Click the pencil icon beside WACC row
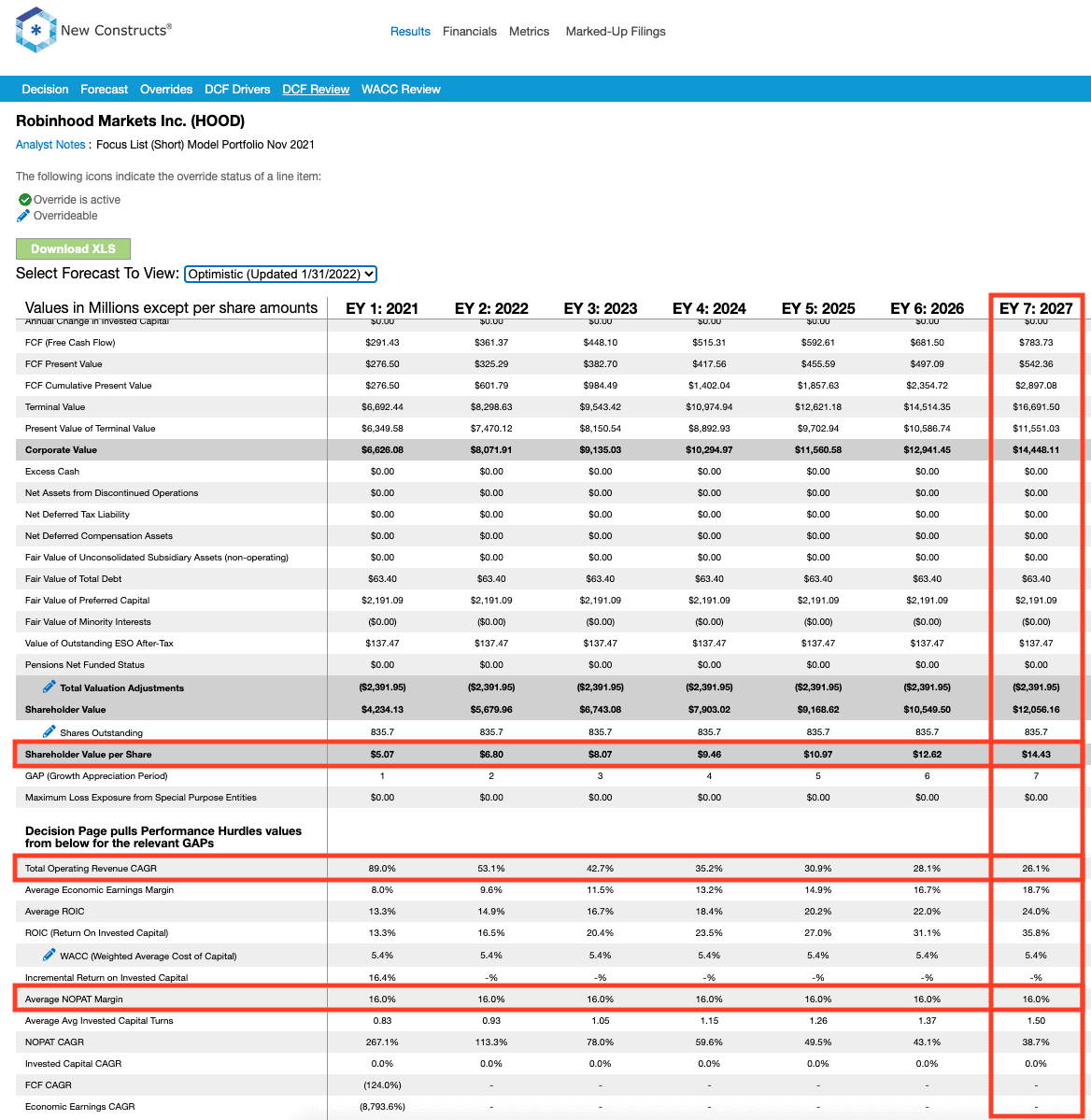The height and width of the screenshot is (1120, 1091). [49, 955]
